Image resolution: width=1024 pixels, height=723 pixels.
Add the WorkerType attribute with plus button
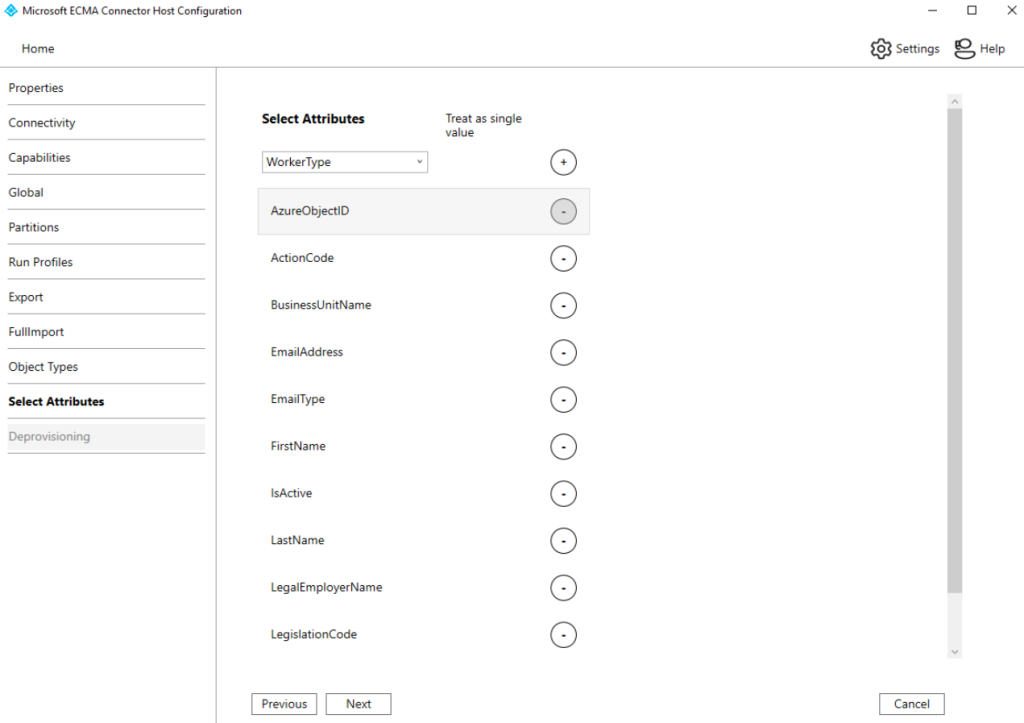(x=563, y=161)
